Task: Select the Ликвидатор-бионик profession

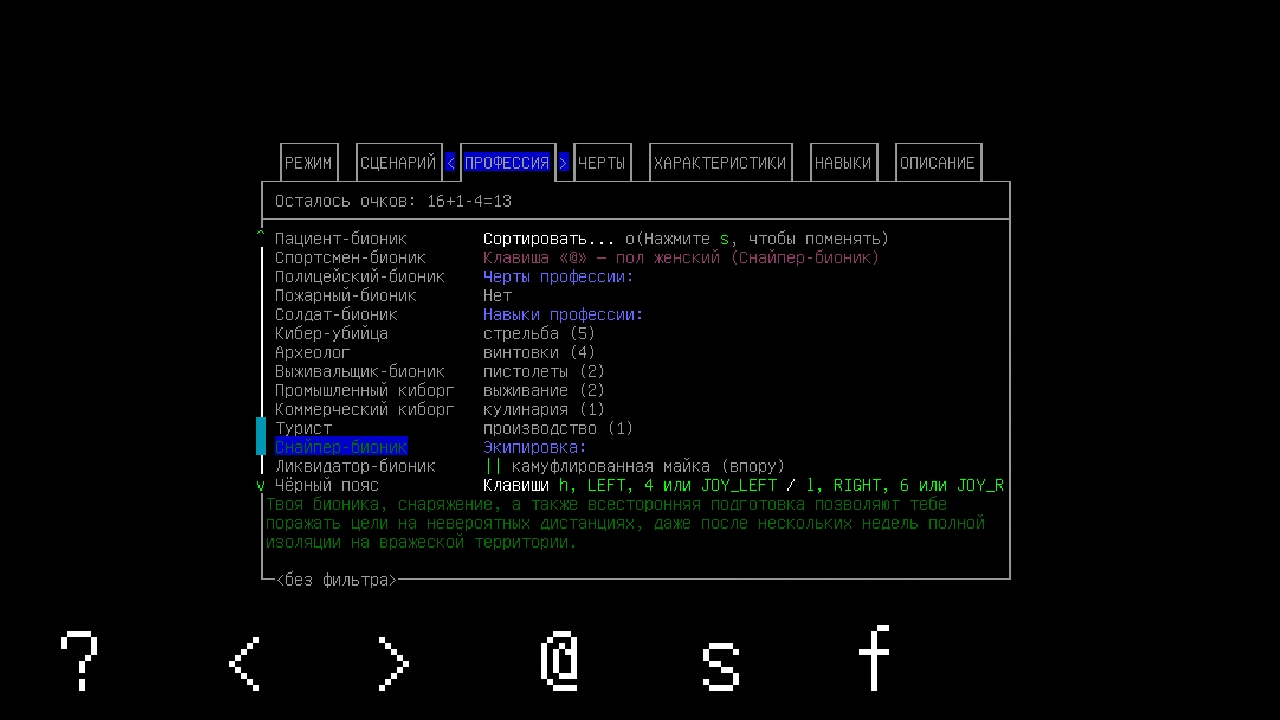Action: click(355, 467)
